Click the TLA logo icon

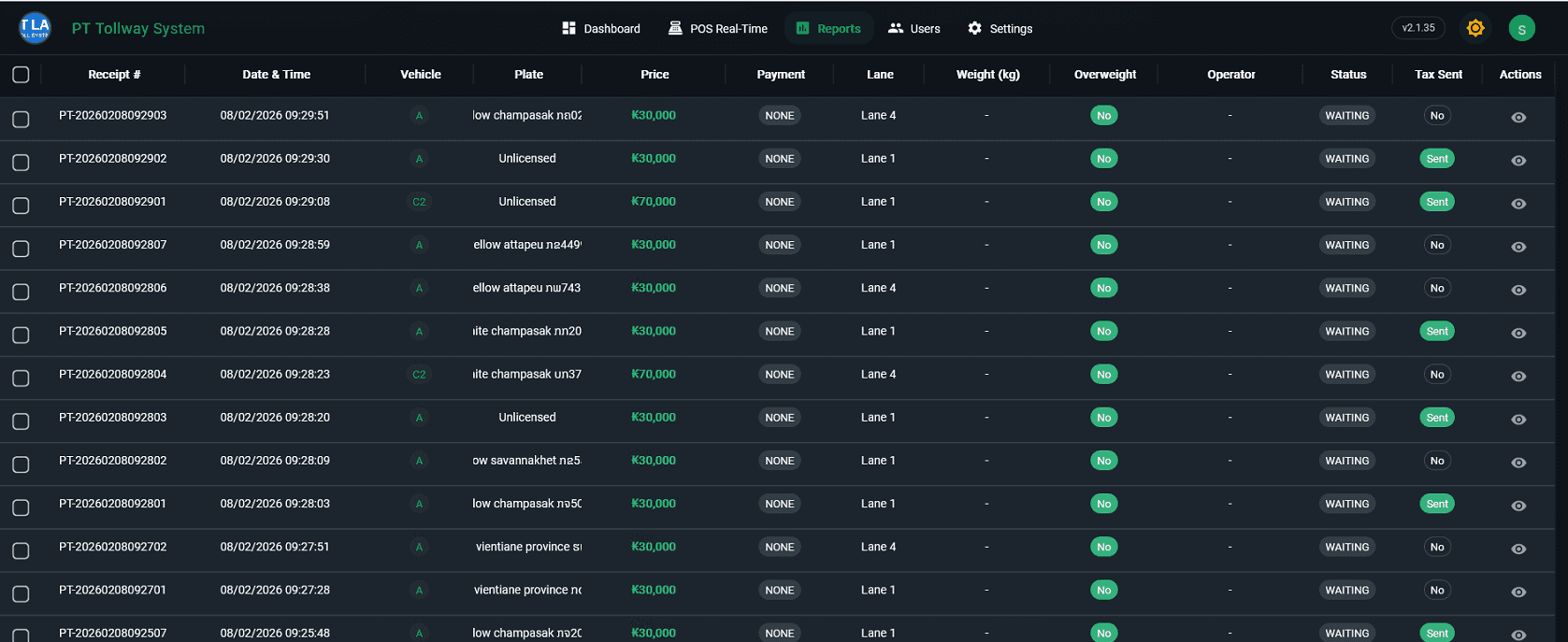pos(36,28)
